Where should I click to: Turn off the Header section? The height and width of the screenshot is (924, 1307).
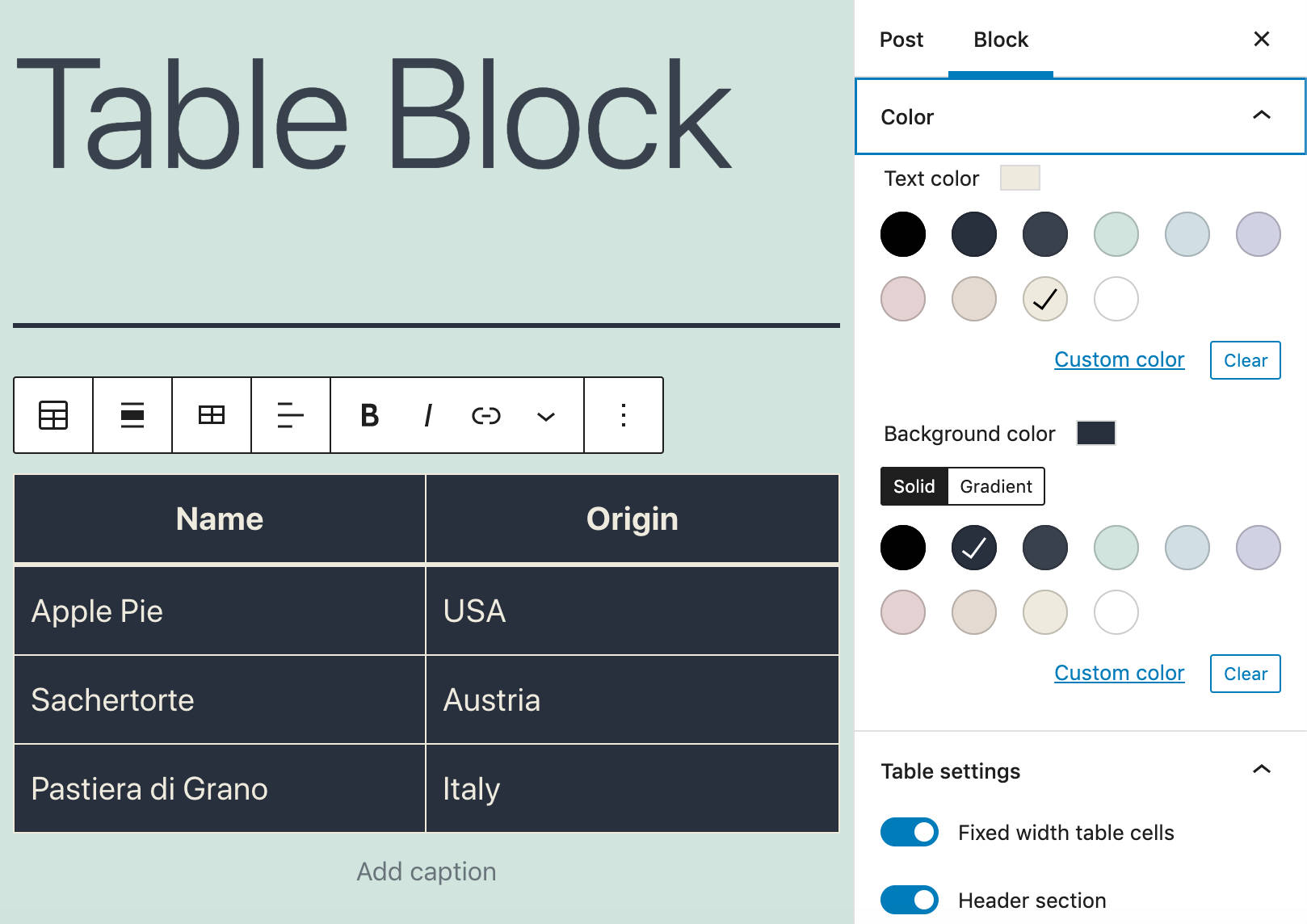[909, 899]
